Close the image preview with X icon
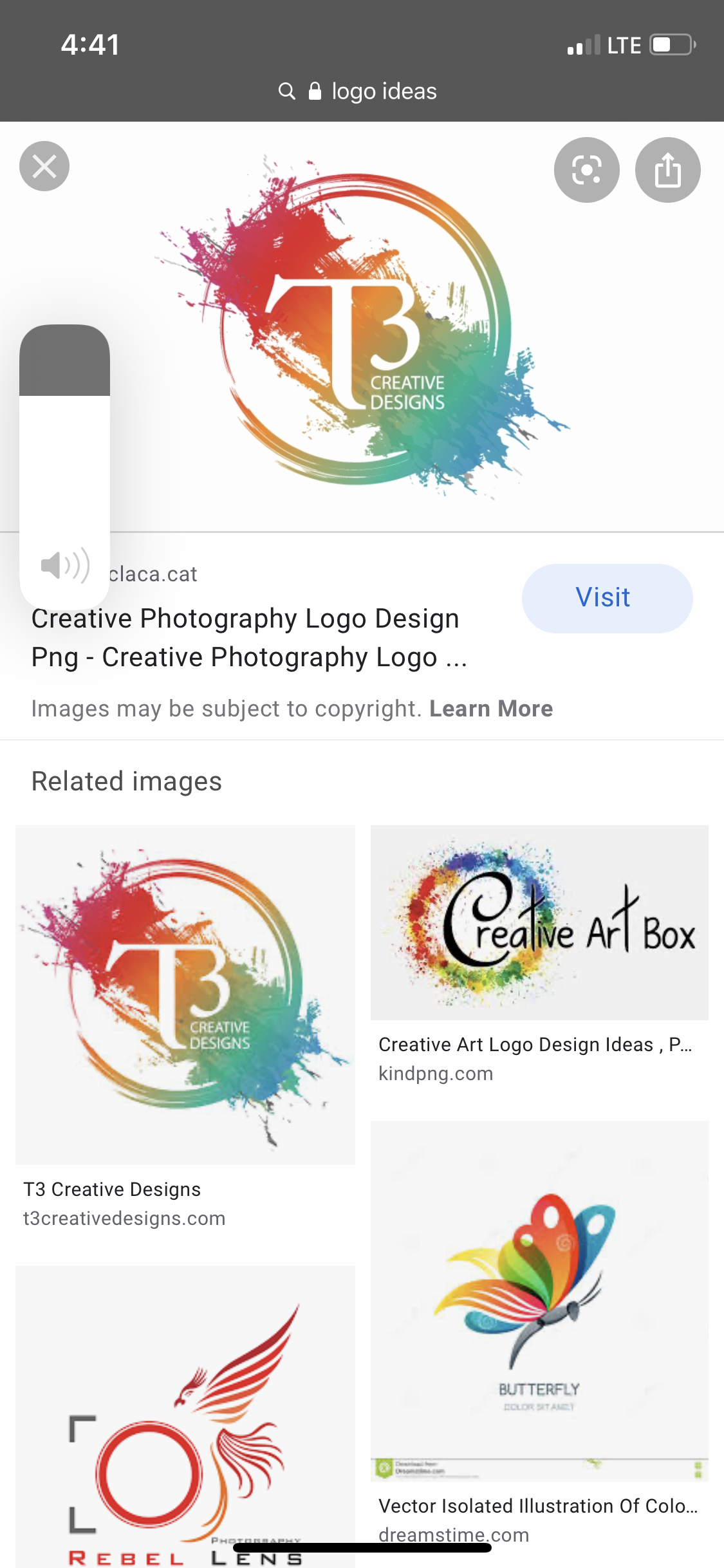 coord(44,166)
